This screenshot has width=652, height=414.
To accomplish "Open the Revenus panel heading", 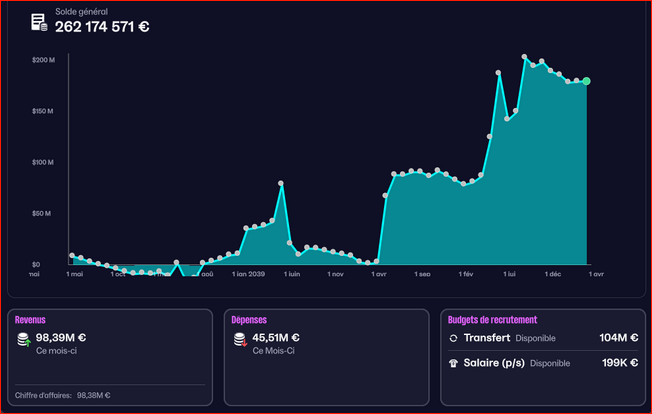I will (x=30, y=320).
